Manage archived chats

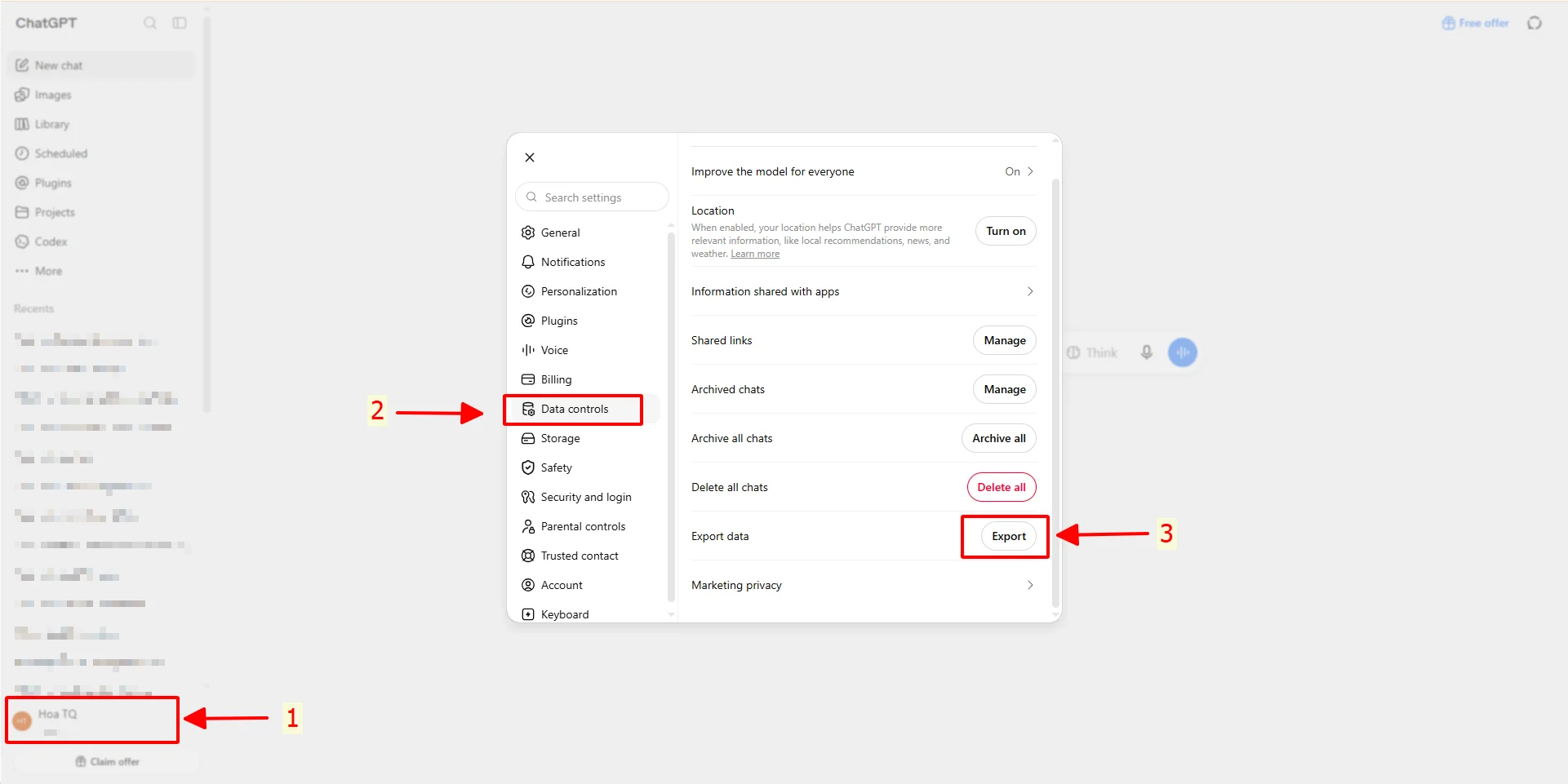(x=1005, y=389)
